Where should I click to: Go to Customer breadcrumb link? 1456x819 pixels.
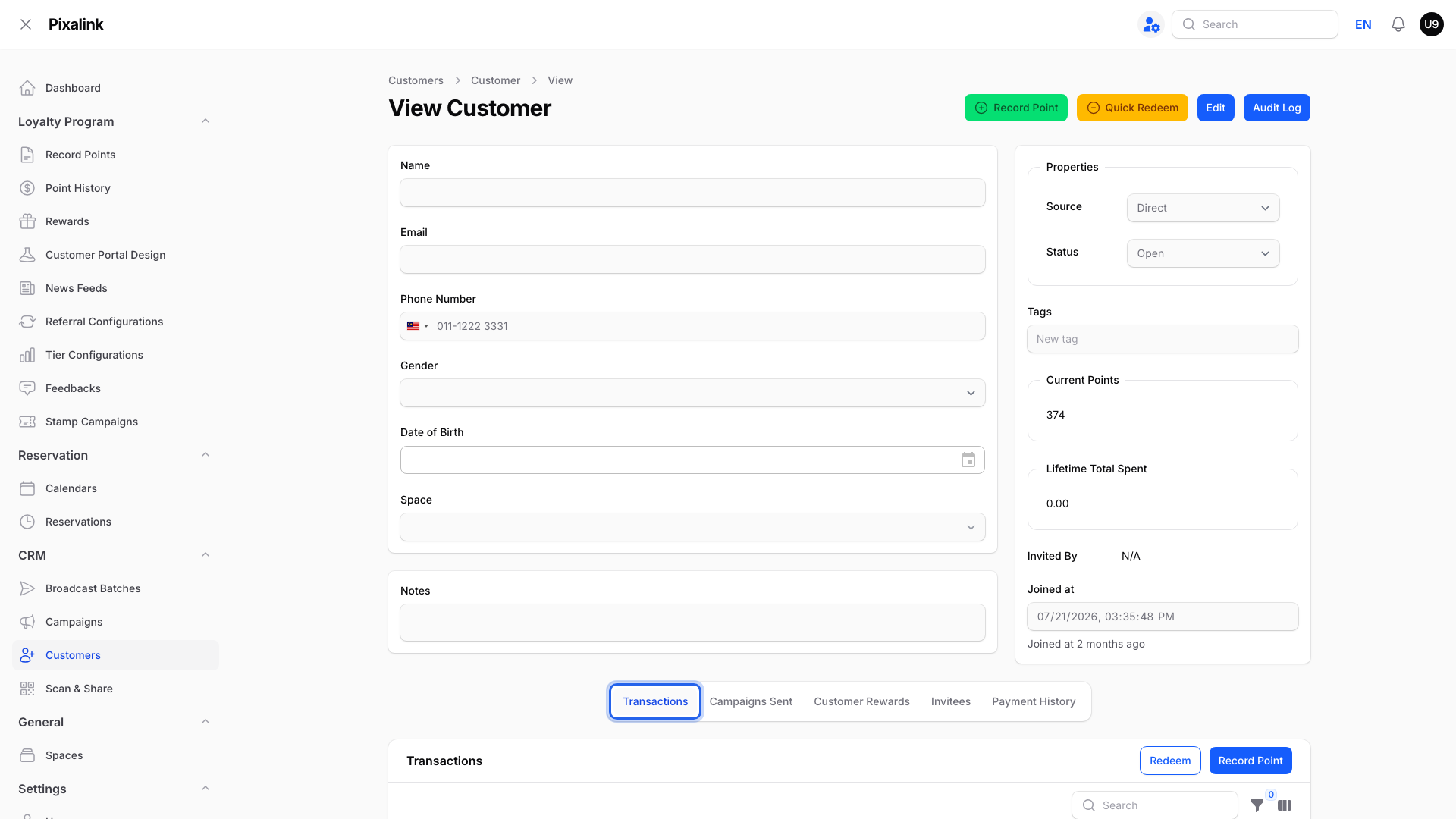(x=495, y=80)
